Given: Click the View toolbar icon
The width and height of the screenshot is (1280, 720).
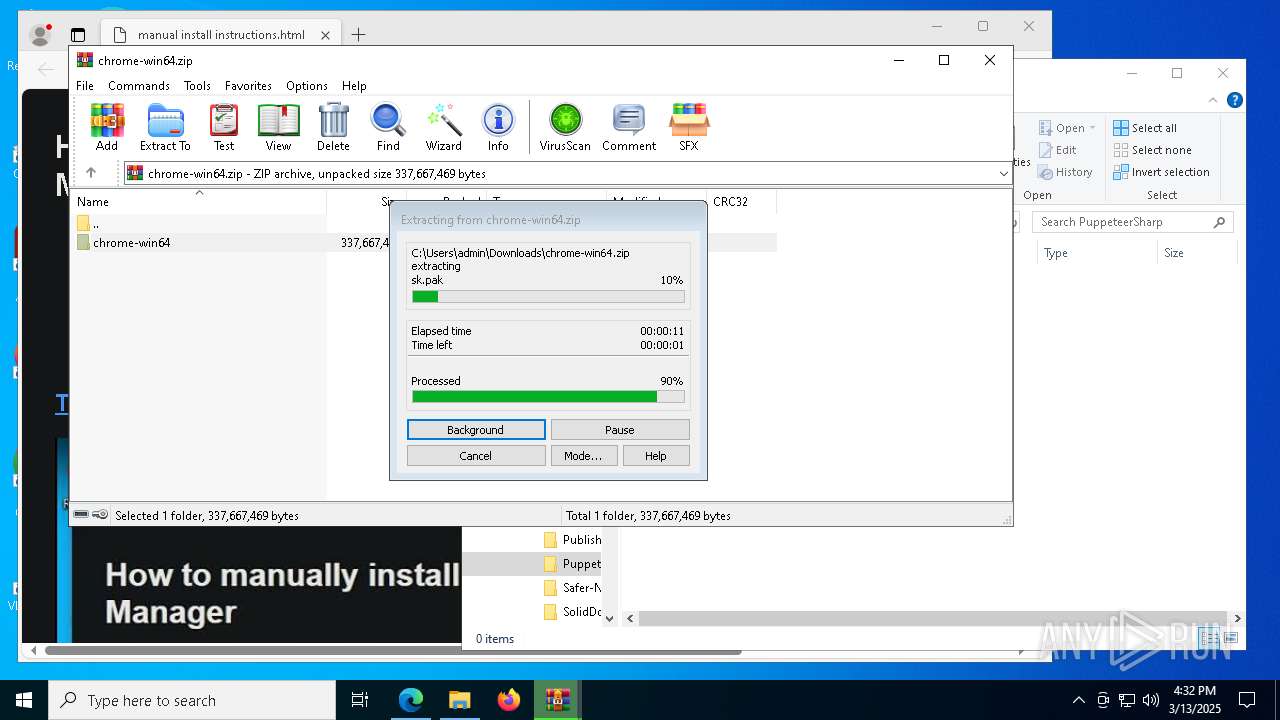Looking at the screenshot, I should [x=278, y=127].
